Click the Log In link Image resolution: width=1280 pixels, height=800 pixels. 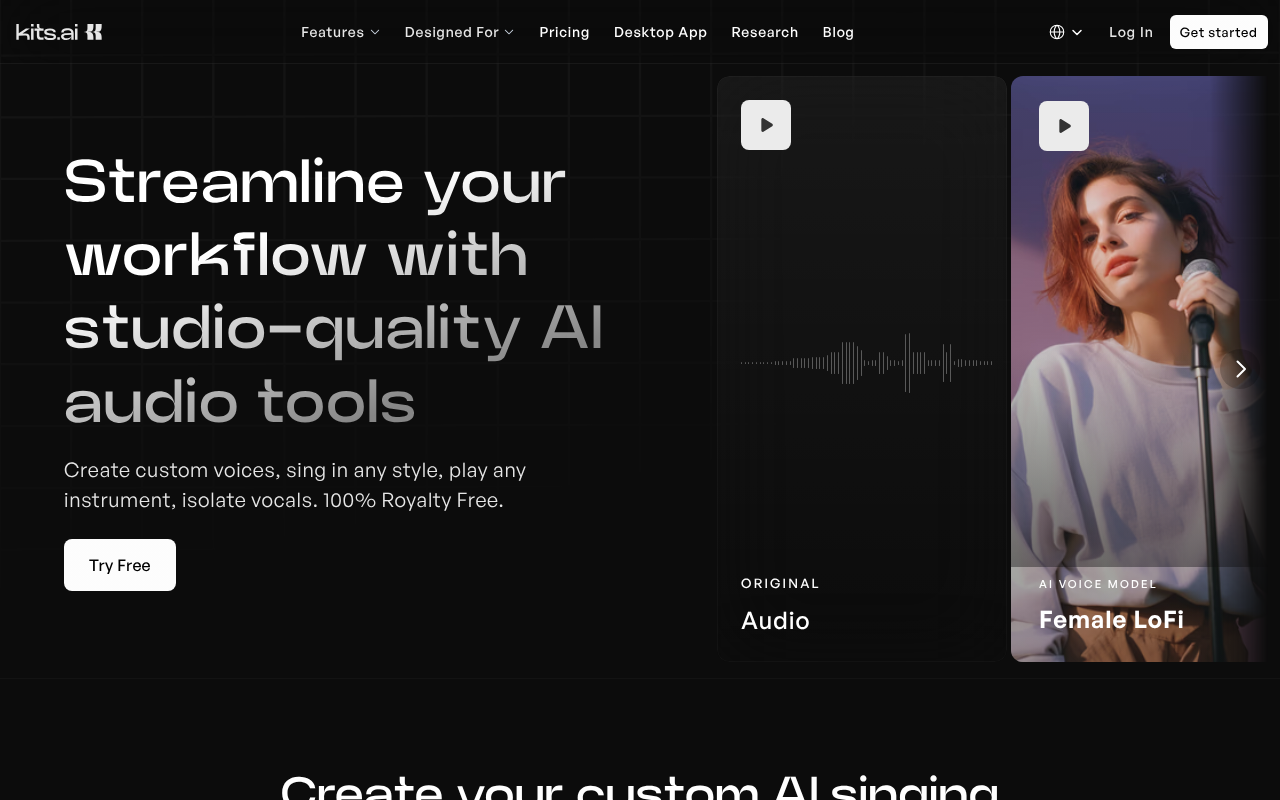tap(1130, 32)
